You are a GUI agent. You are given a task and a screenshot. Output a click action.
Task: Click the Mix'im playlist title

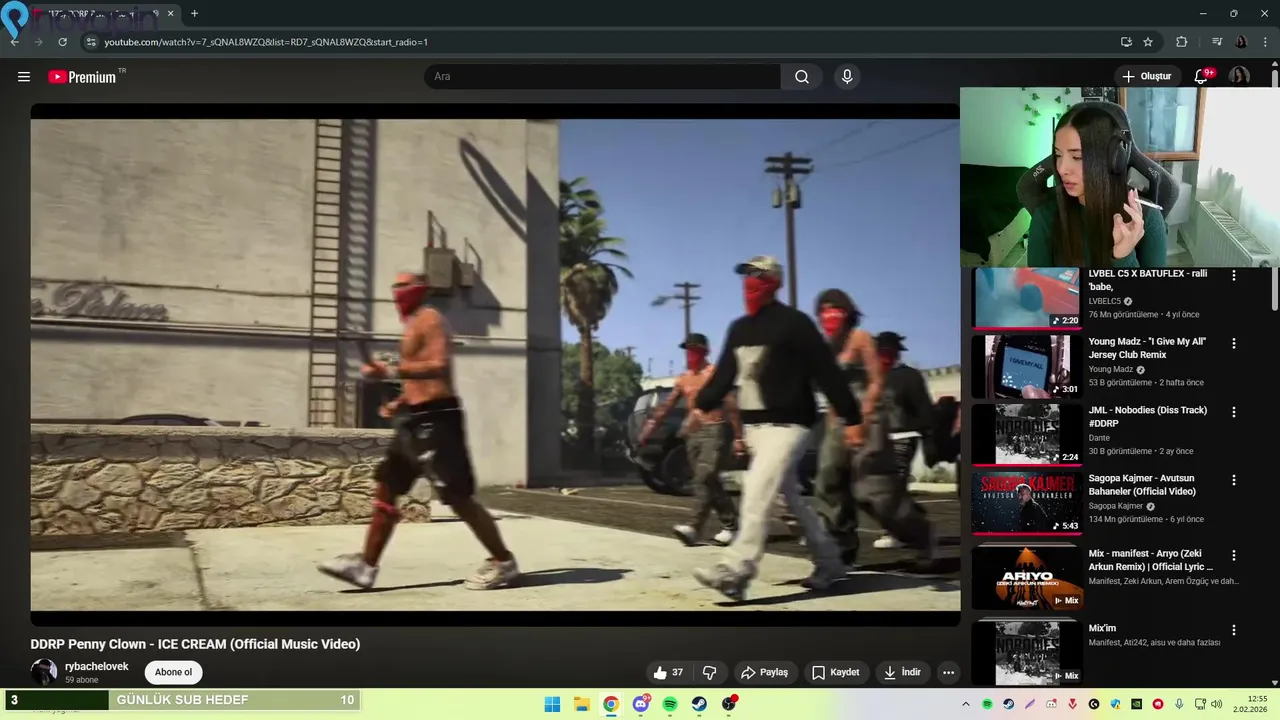(1102, 628)
